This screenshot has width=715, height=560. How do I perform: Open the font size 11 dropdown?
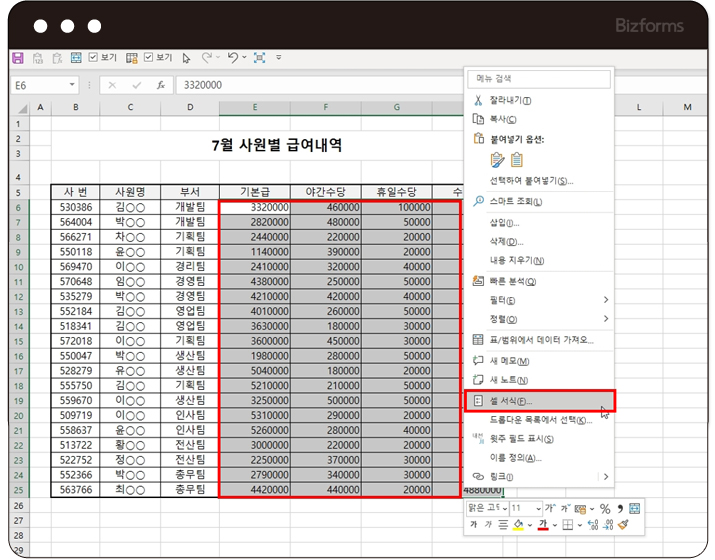tap(539, 509)
